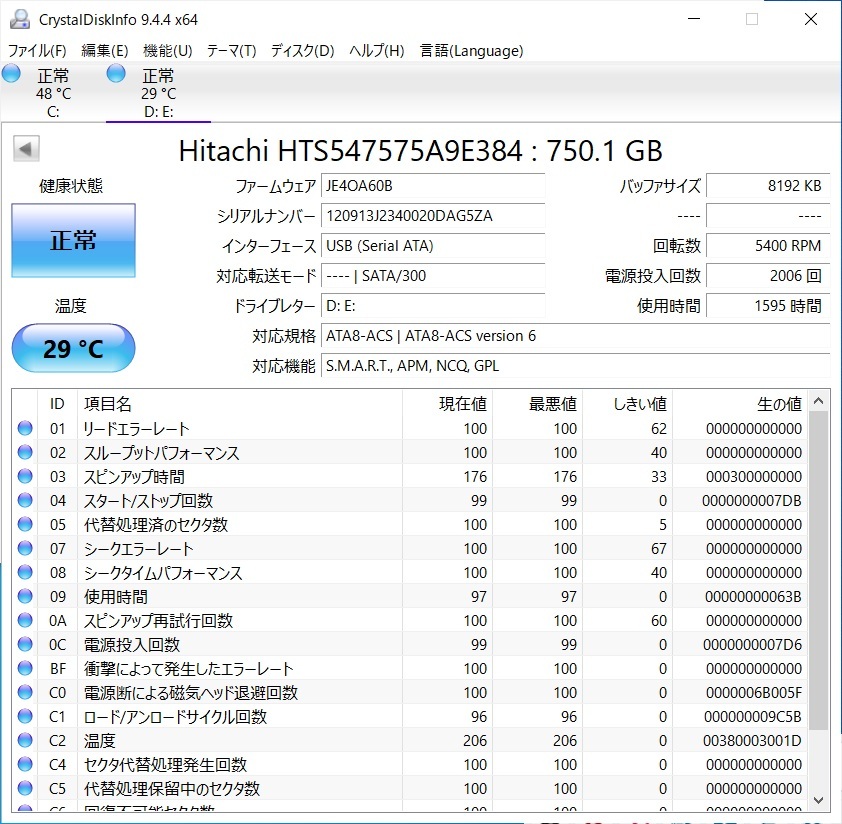Image resolution: width=842 pixels, height=824 pixels.
Task: Click the インターフェース field USB (Serial ATA)
Action: pos(433,246)
